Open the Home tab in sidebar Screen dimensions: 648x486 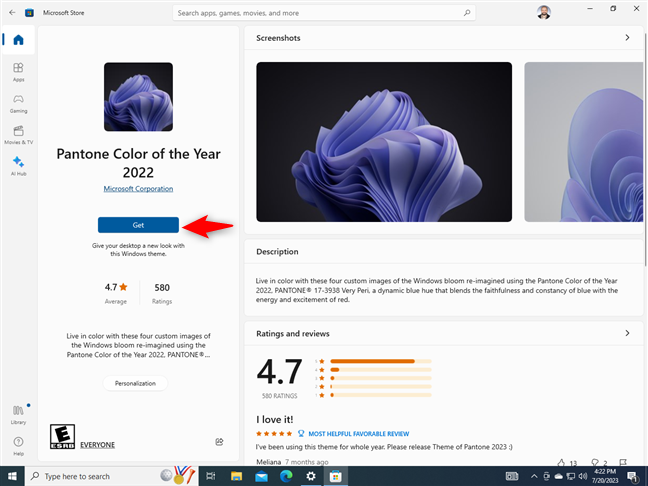(x=18, y=40)
